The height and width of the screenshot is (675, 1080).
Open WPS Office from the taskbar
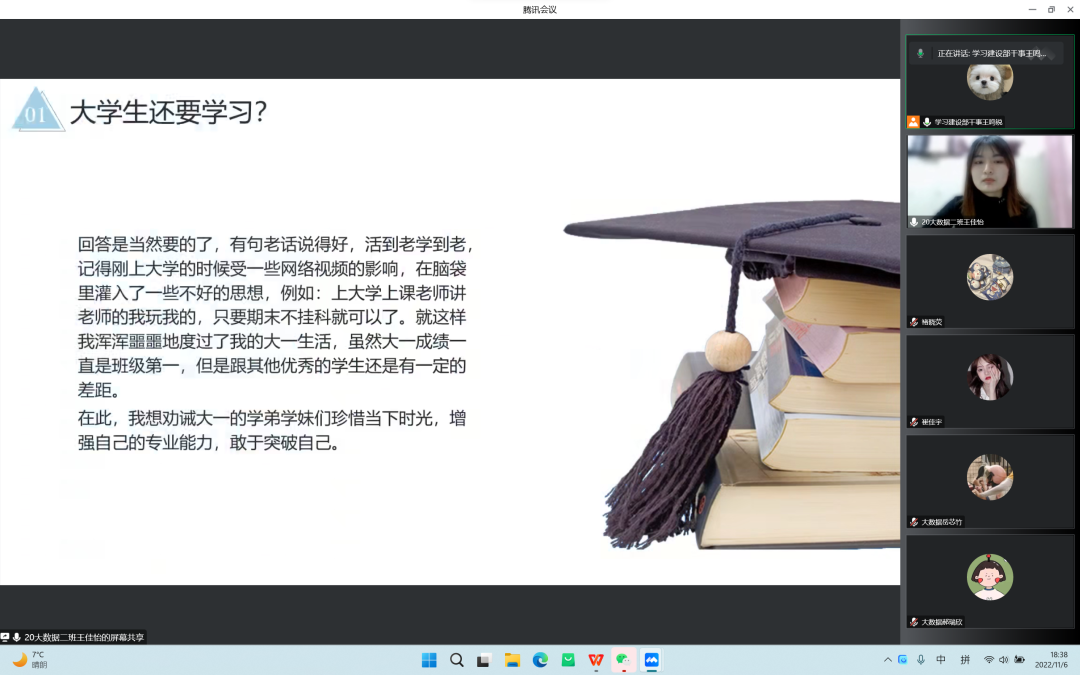596,660
